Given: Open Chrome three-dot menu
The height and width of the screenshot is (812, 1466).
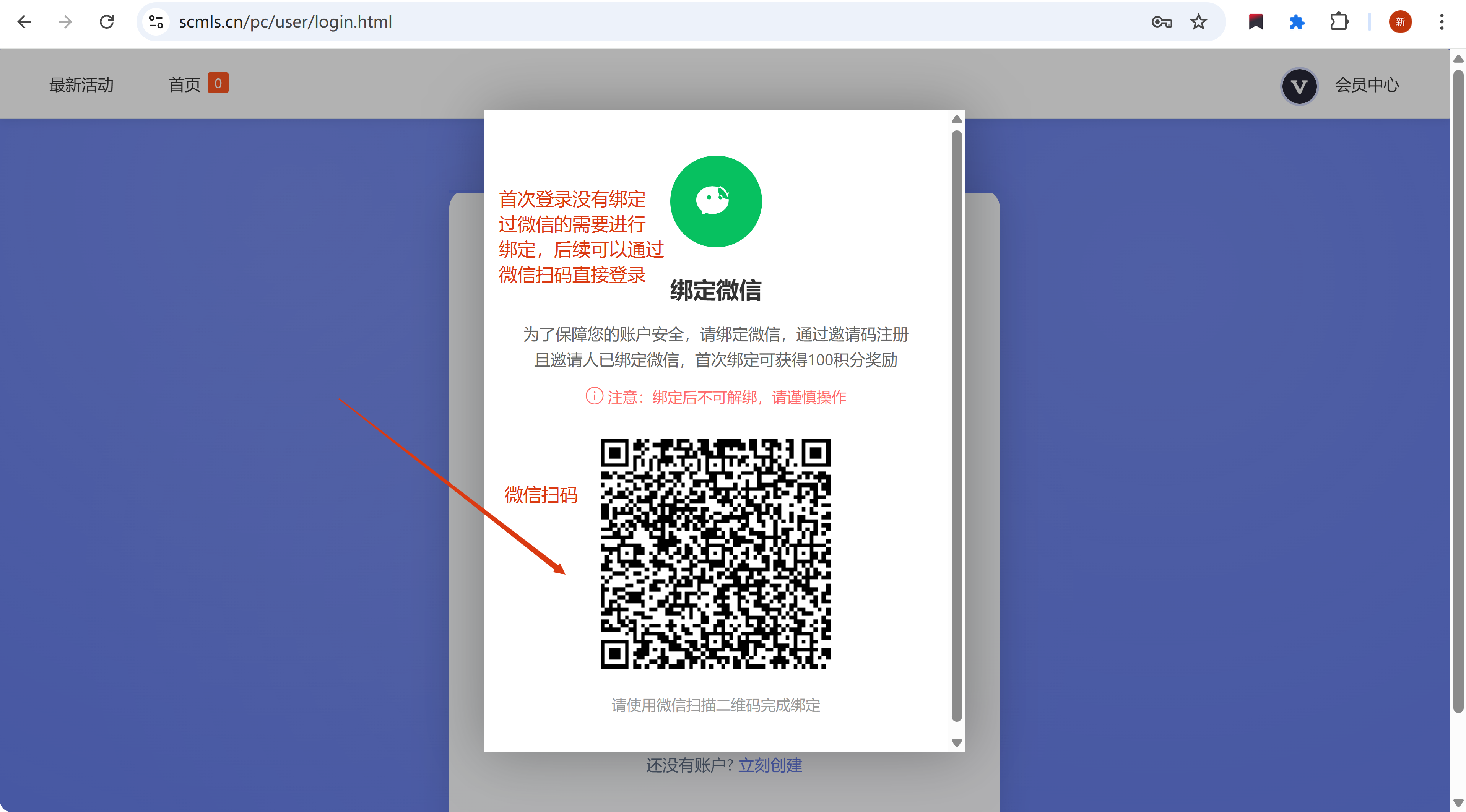Looking at the screenshot, I should (1441, 22).
